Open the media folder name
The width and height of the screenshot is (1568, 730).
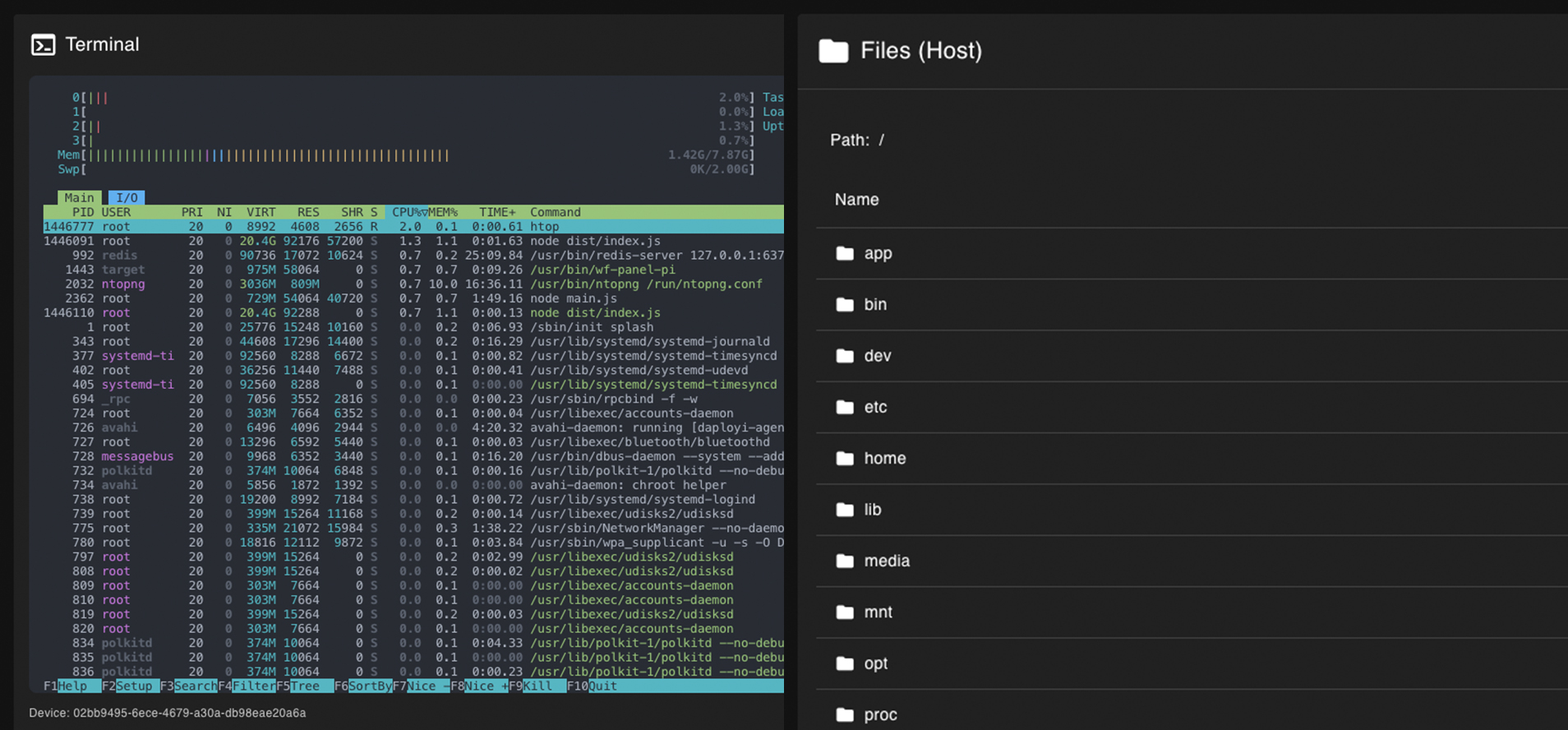point(887,561)
